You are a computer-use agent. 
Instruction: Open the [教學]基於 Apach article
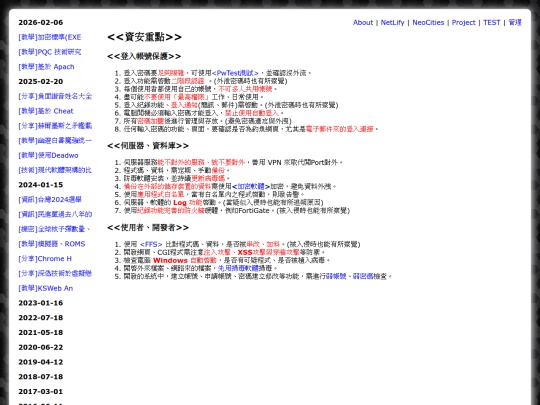pyautogui.click(x=46, y=67)
